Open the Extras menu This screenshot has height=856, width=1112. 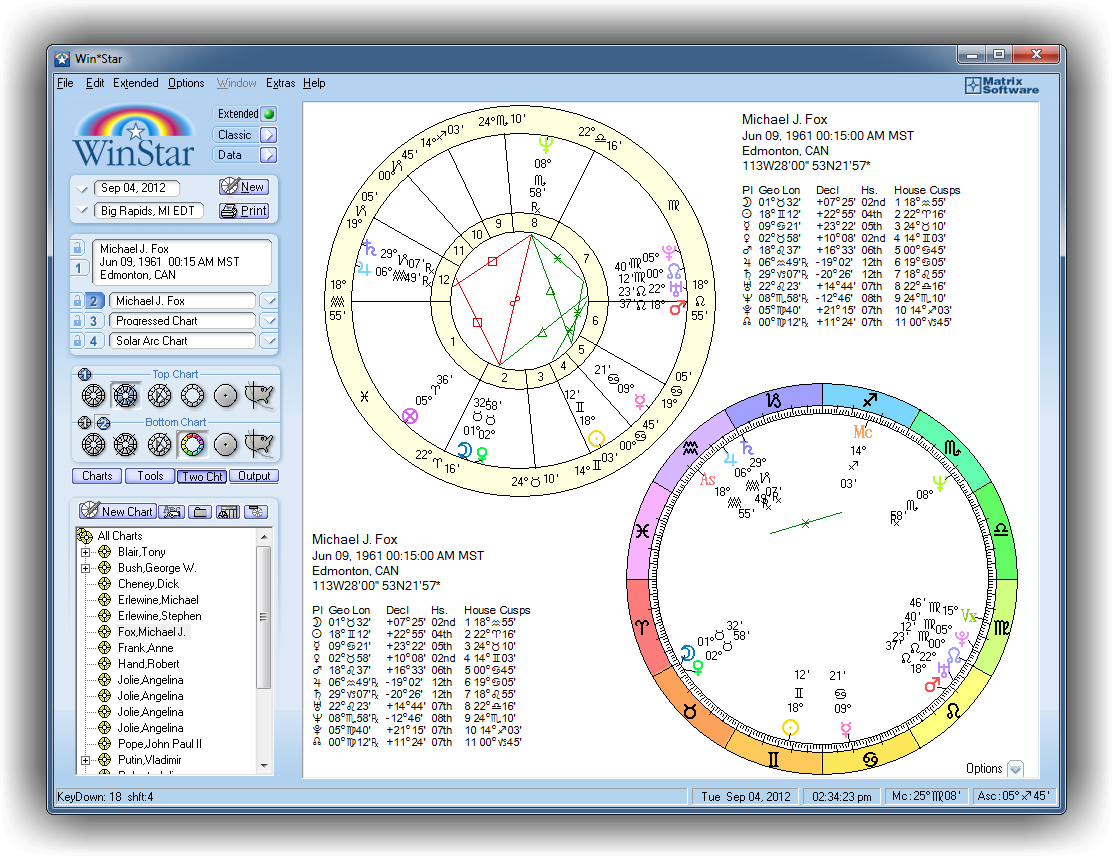pyautogui.click(x=280, y=83)
